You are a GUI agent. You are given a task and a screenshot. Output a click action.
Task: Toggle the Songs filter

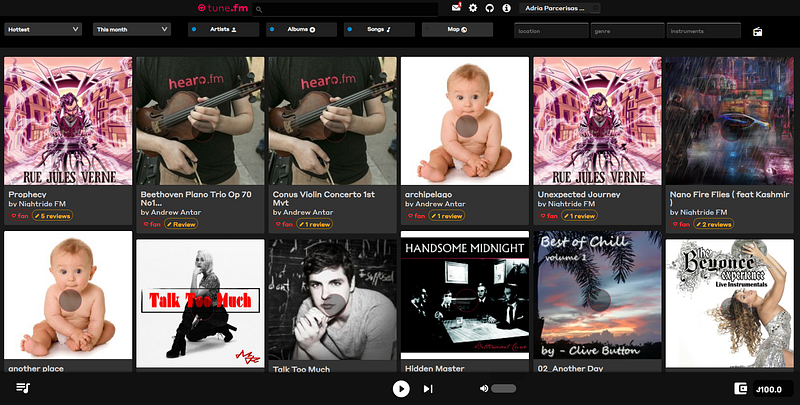pos(379,30)
